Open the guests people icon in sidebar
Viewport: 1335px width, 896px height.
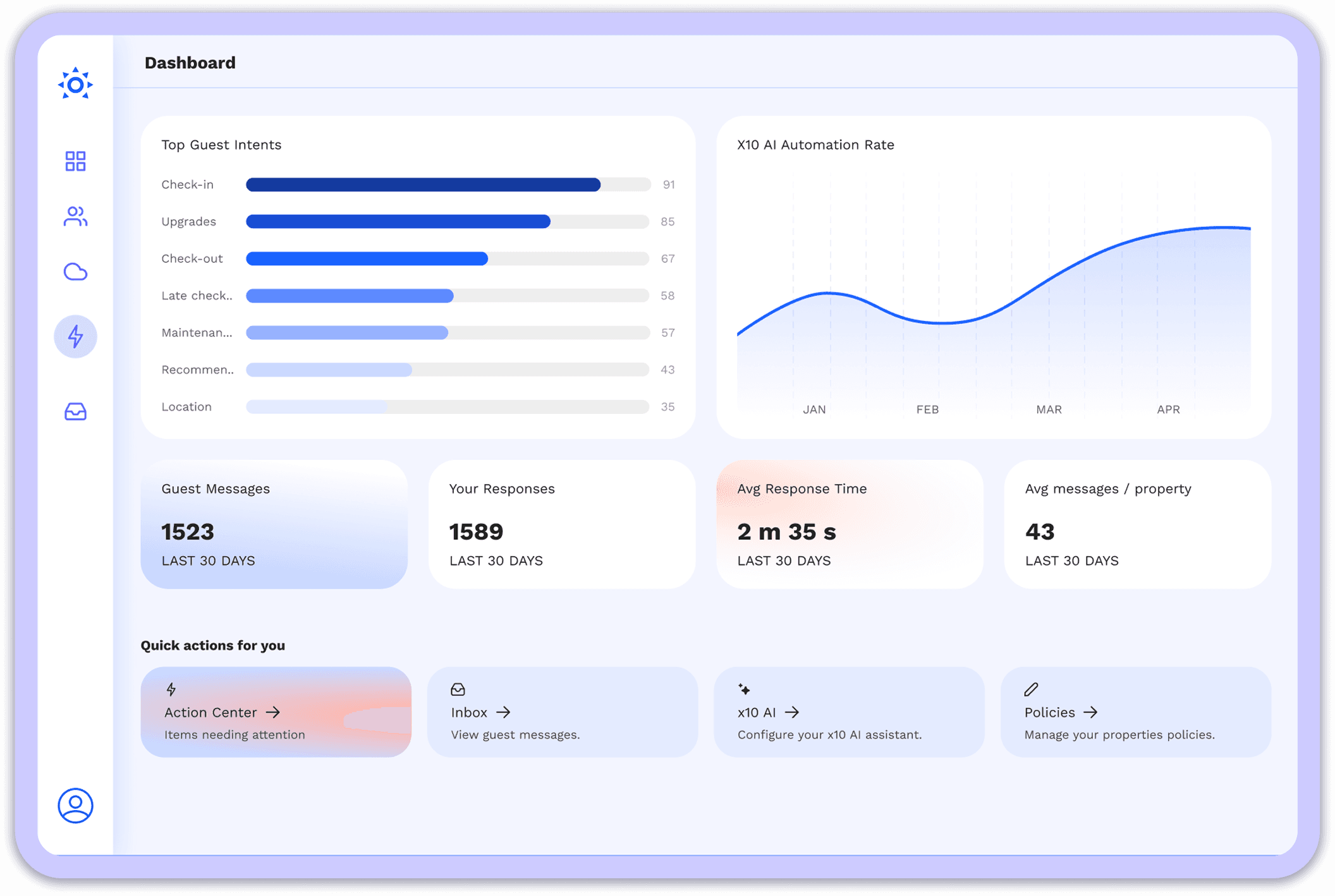click(75, 217)
